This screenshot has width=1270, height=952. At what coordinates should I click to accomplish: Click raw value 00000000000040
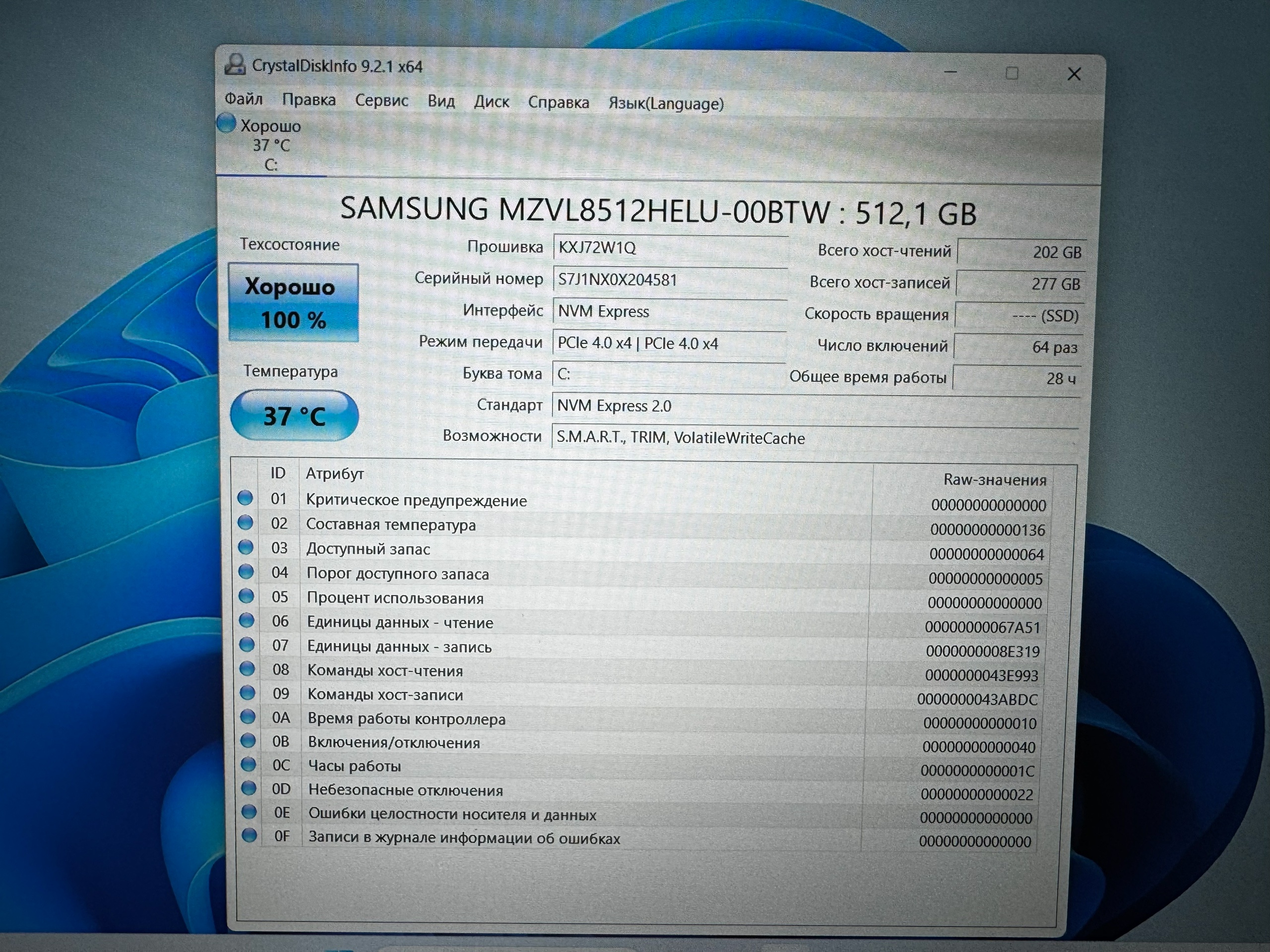click(x=979, y=747)
